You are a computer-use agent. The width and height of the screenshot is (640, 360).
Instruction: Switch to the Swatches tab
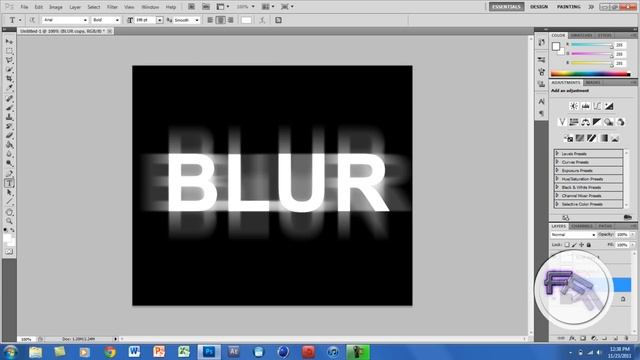click(x=581, y=36)
